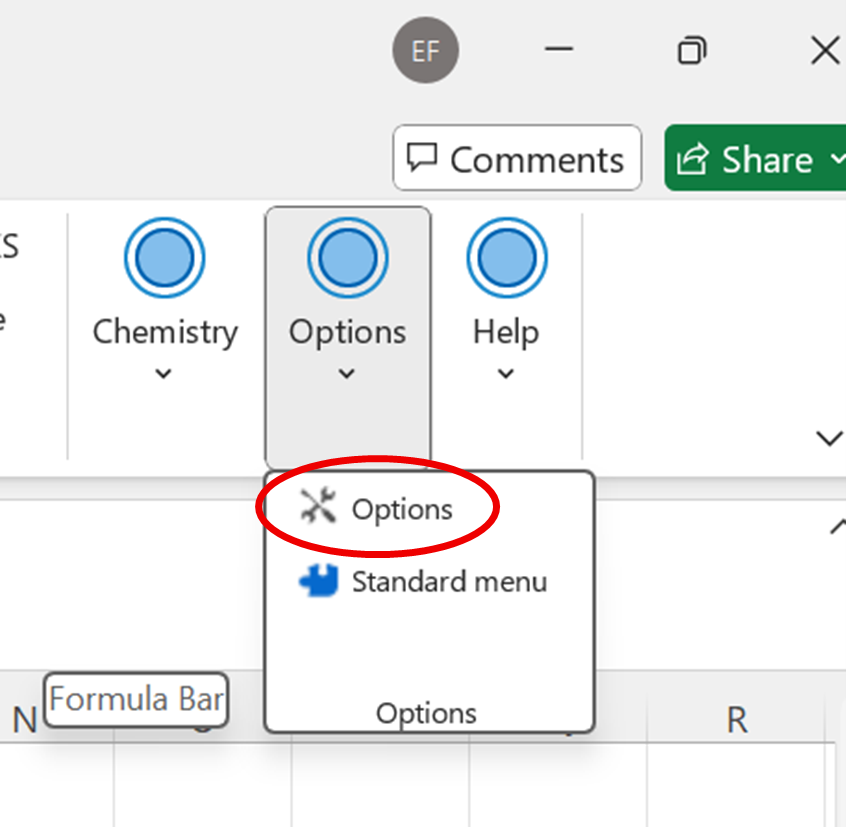The width and height of the screenshot is (846, 827).
Task: Open Ribbon Display Options chevron
Action: (829, 438)
